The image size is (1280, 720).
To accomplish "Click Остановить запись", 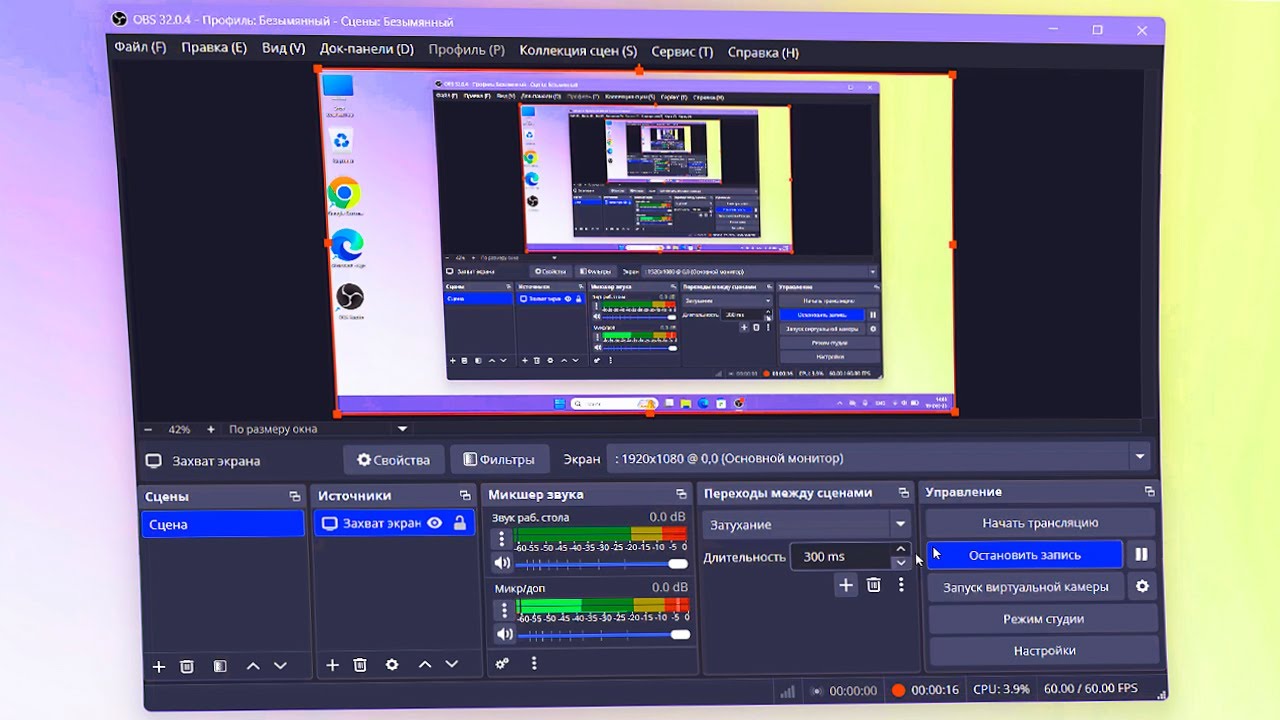I will click(x=1024, y=555).
